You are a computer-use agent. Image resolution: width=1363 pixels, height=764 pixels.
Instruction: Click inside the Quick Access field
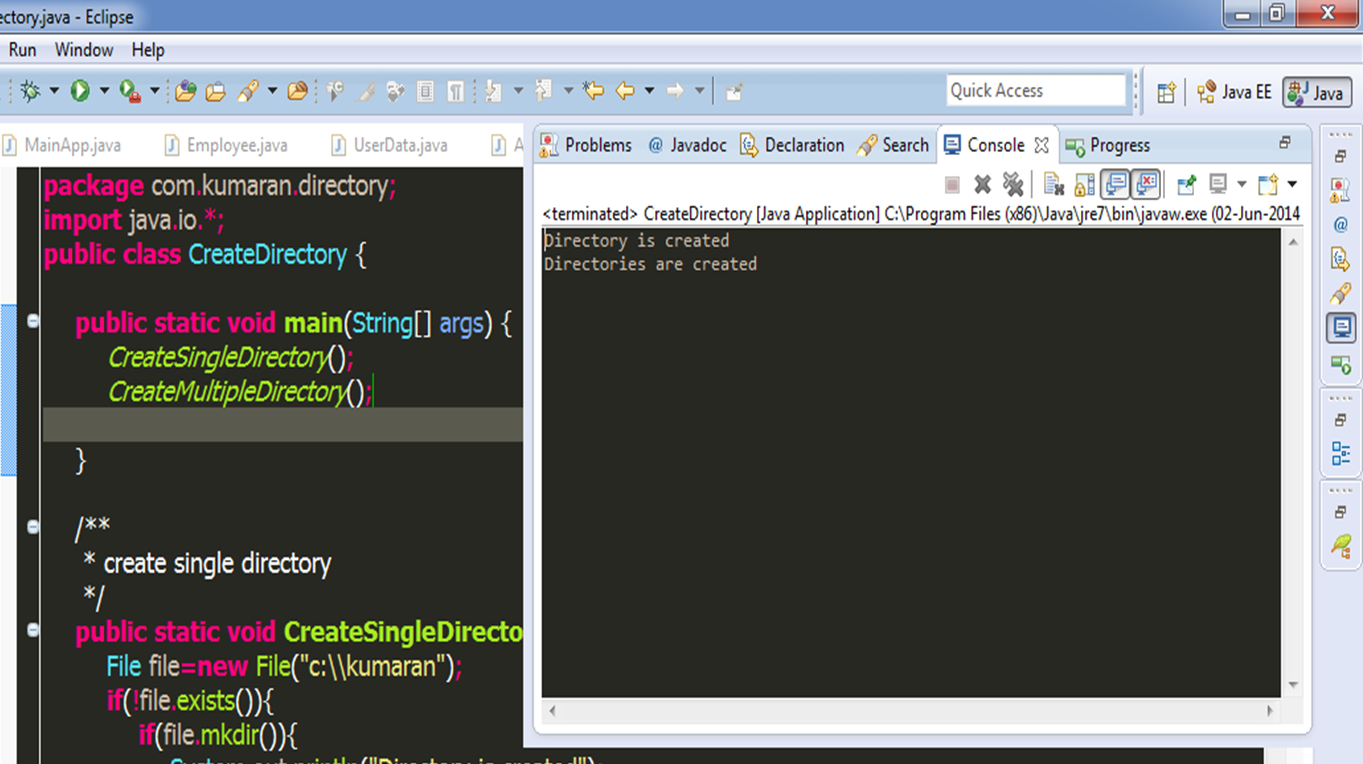(1036, 90)
